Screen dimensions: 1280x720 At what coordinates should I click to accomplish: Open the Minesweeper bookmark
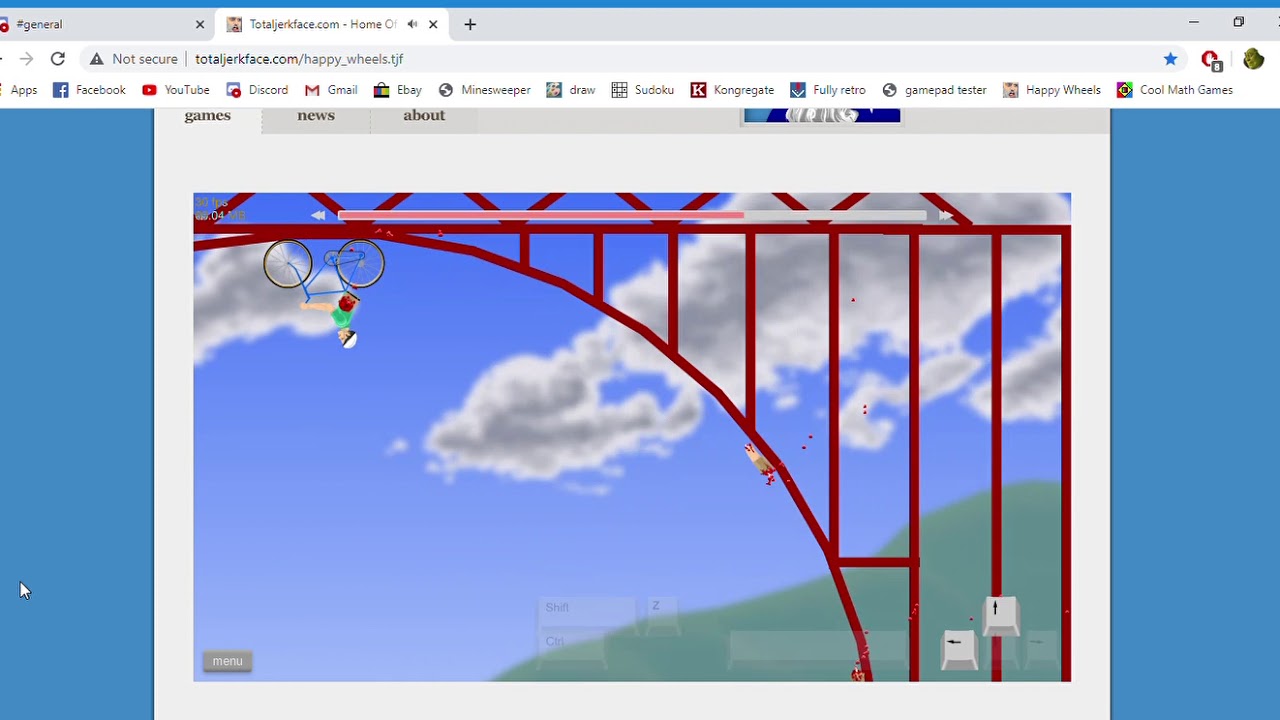point(484,90)
